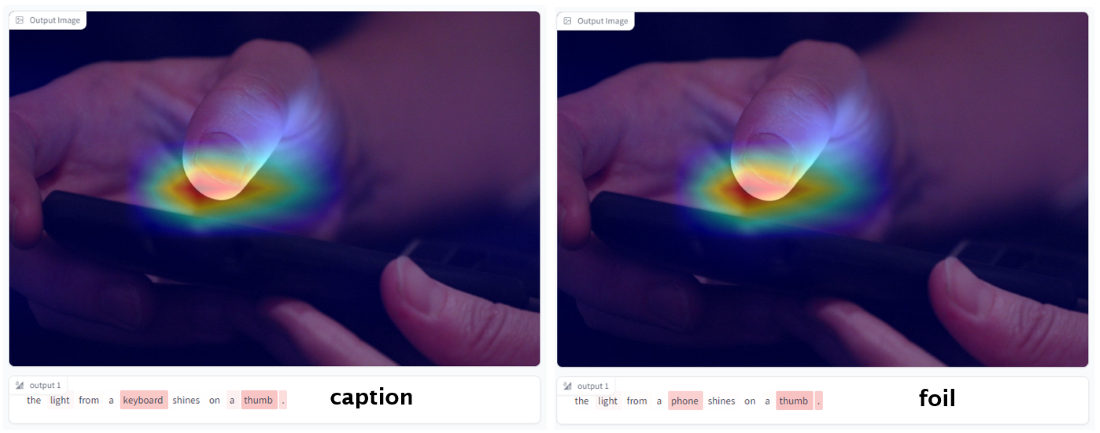Click the bold foil label

click(x=937, y=398)
